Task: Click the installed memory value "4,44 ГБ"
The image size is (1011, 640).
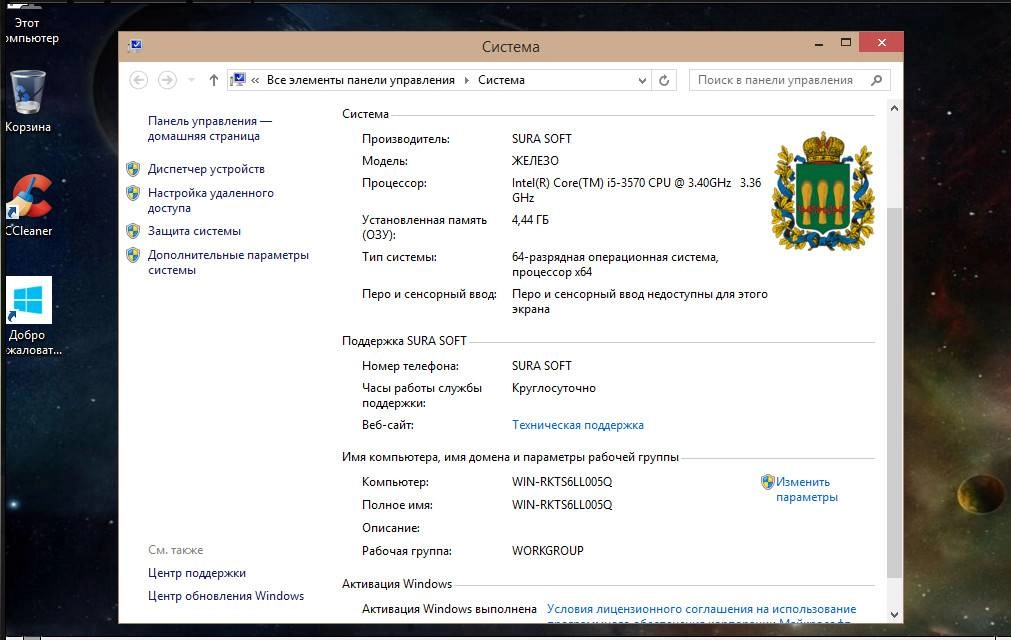Action: pyautogui.click(x=530, y=220)
